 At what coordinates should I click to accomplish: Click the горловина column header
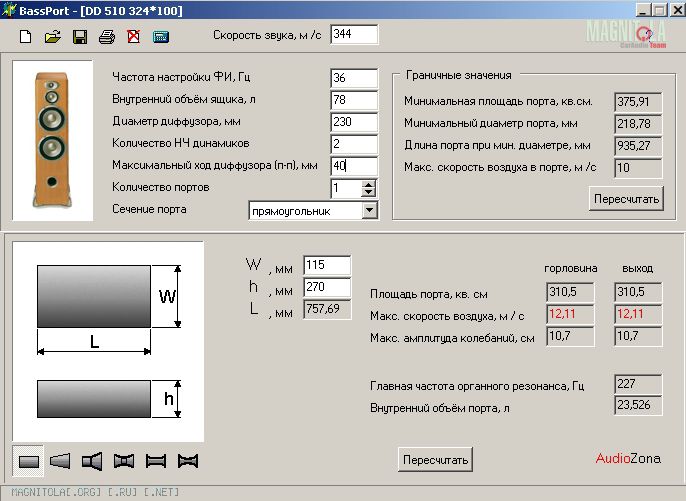[x=570, y=268]
